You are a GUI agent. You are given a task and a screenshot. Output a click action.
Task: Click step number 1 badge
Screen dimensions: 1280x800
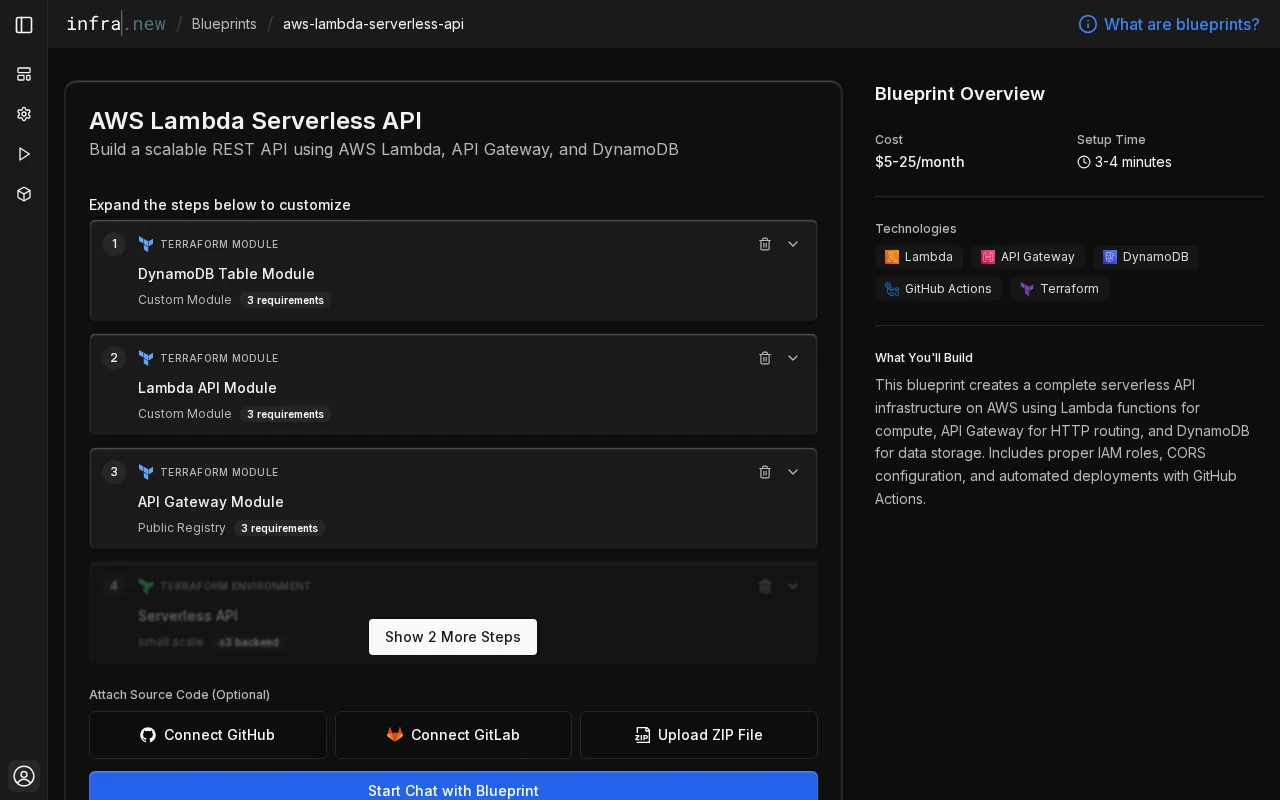click(114, 244)
